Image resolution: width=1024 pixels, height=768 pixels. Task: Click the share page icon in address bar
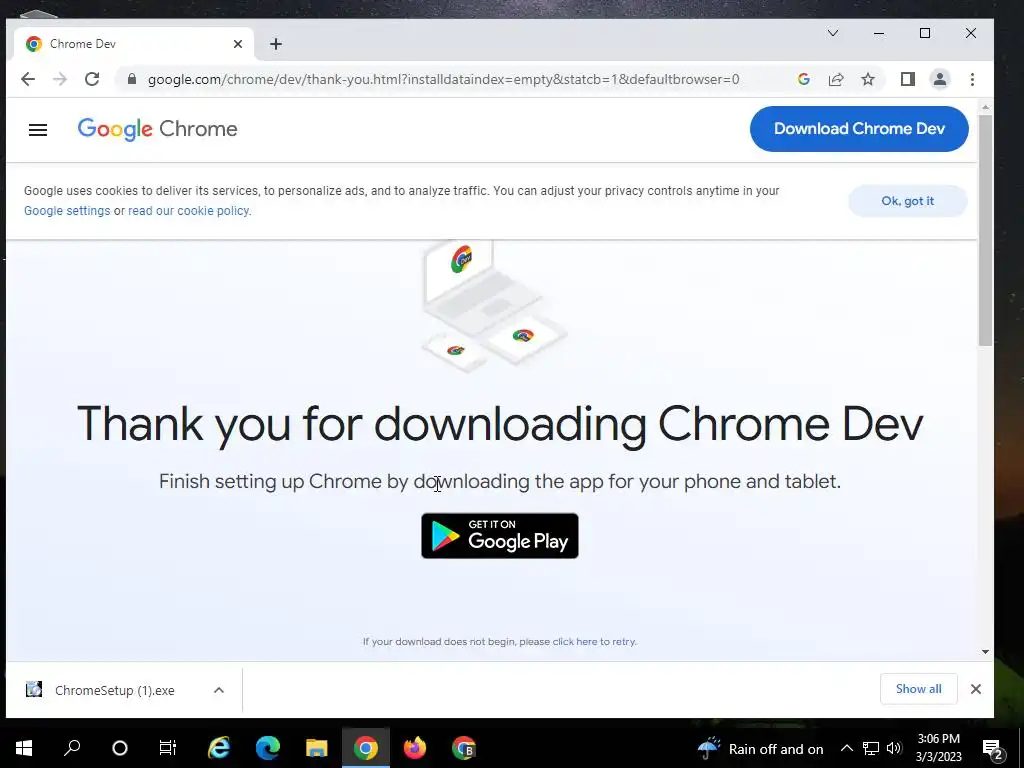click(836, 79)
